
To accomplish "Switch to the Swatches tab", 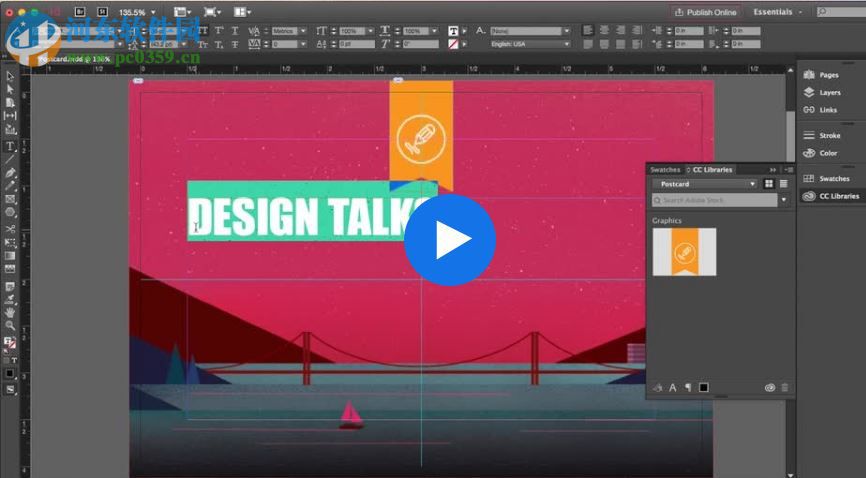I will [665, 170].
